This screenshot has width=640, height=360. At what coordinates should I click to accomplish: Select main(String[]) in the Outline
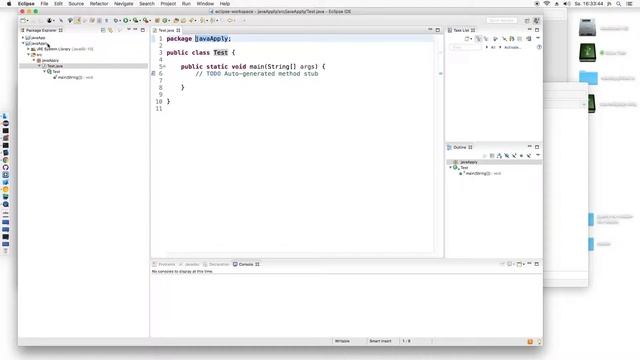pyautogui.click(x=480, y=173)
